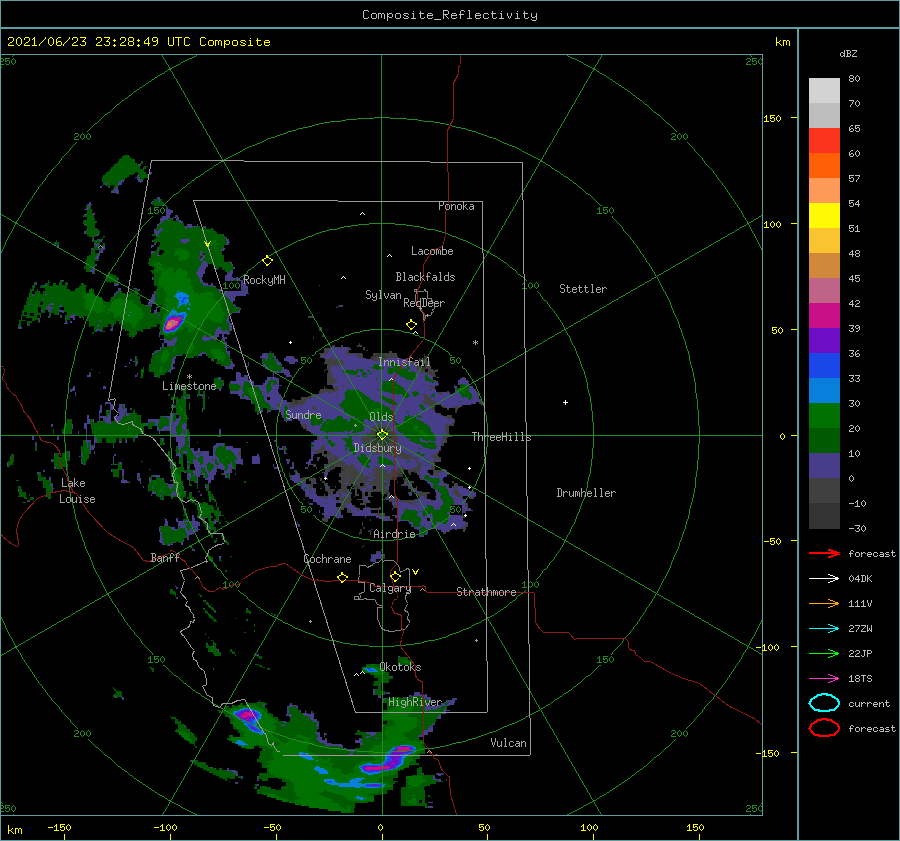Click the RedDeer label

click(x=424, y=303)
